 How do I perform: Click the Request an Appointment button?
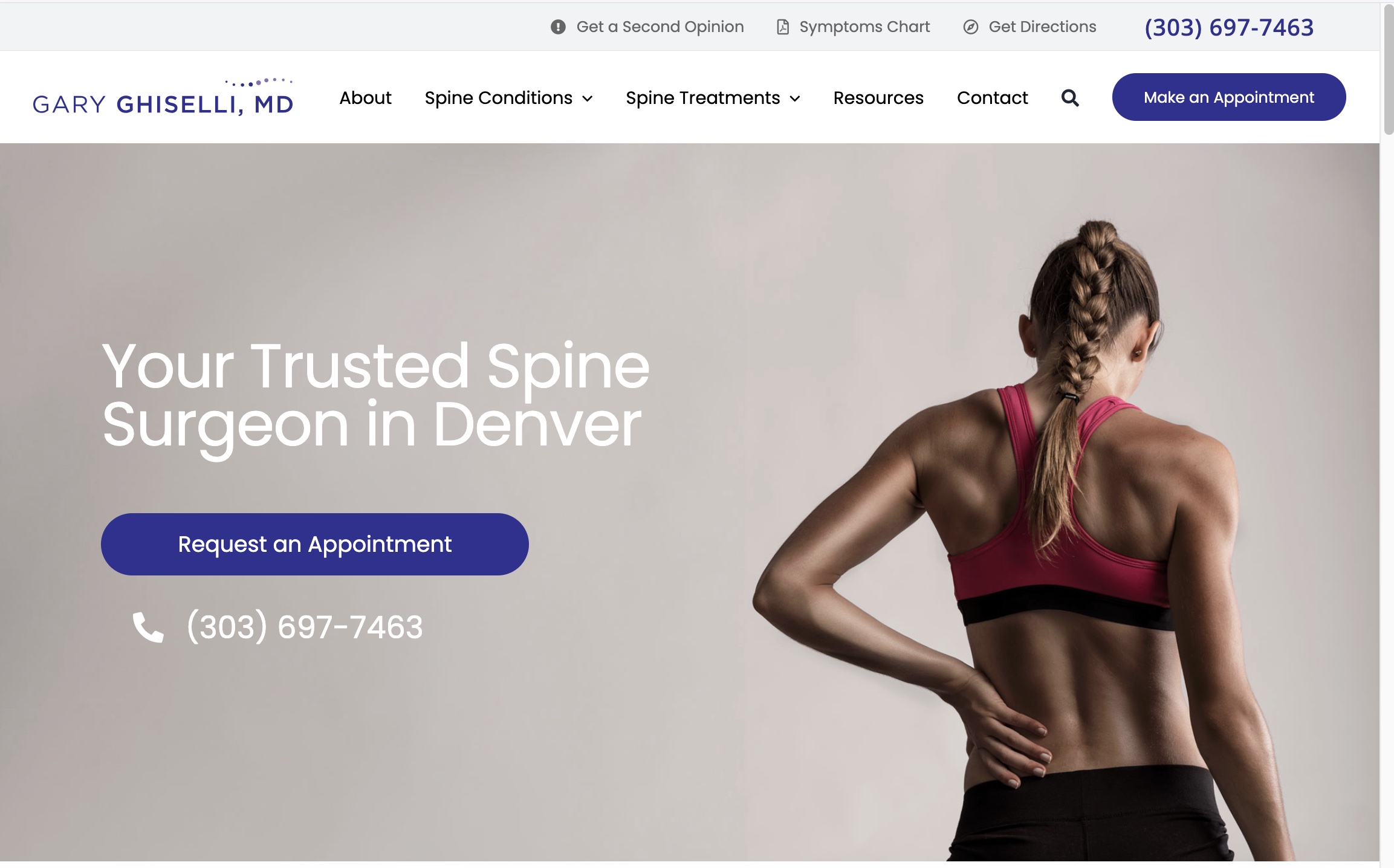coord(315,544)
